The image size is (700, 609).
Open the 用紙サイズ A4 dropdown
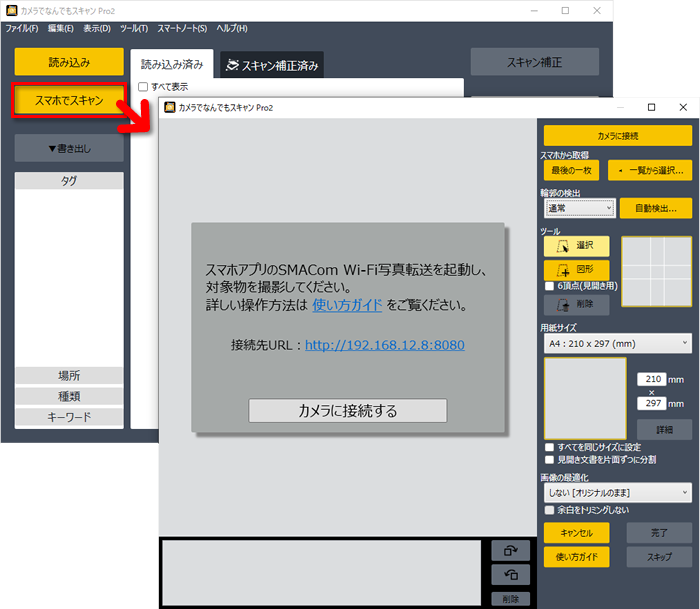(x=618, y=344)
